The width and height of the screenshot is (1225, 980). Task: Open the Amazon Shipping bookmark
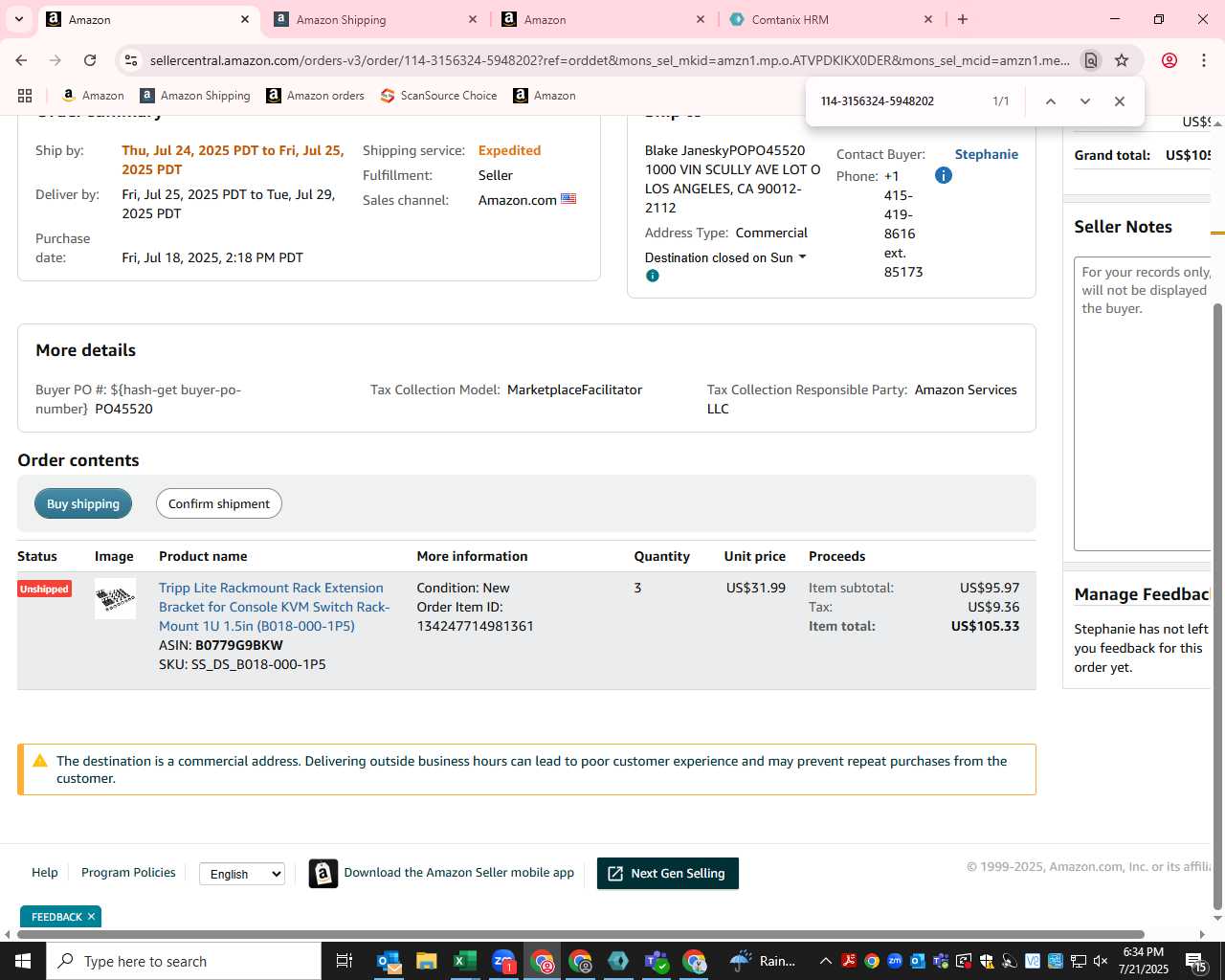point(195,96)
